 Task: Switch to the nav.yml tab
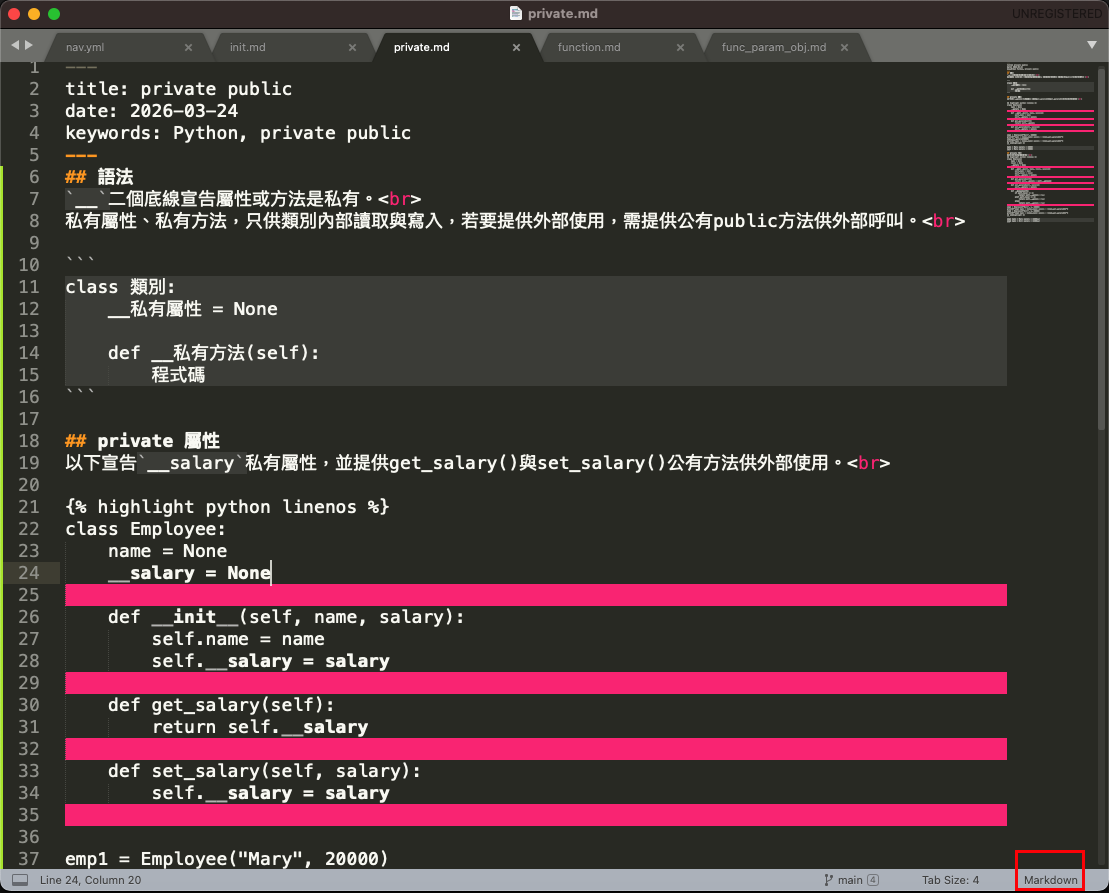point(84,47)
